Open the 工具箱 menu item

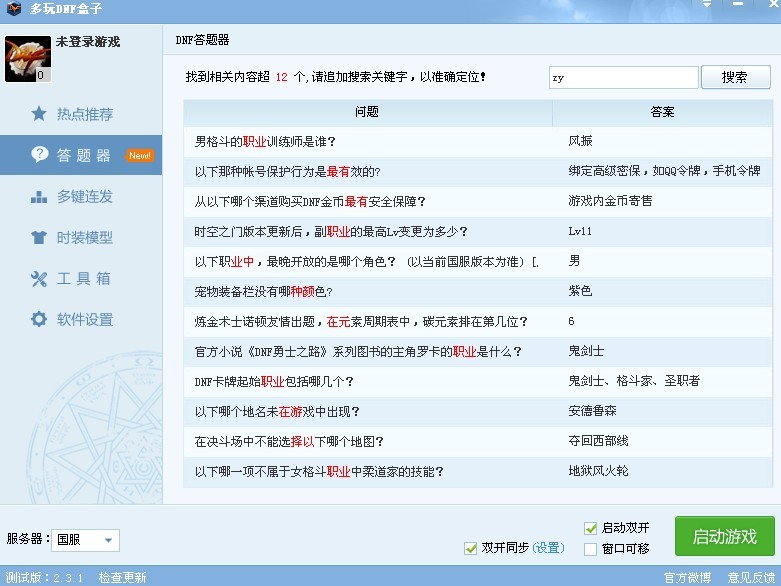pos(81,278)
